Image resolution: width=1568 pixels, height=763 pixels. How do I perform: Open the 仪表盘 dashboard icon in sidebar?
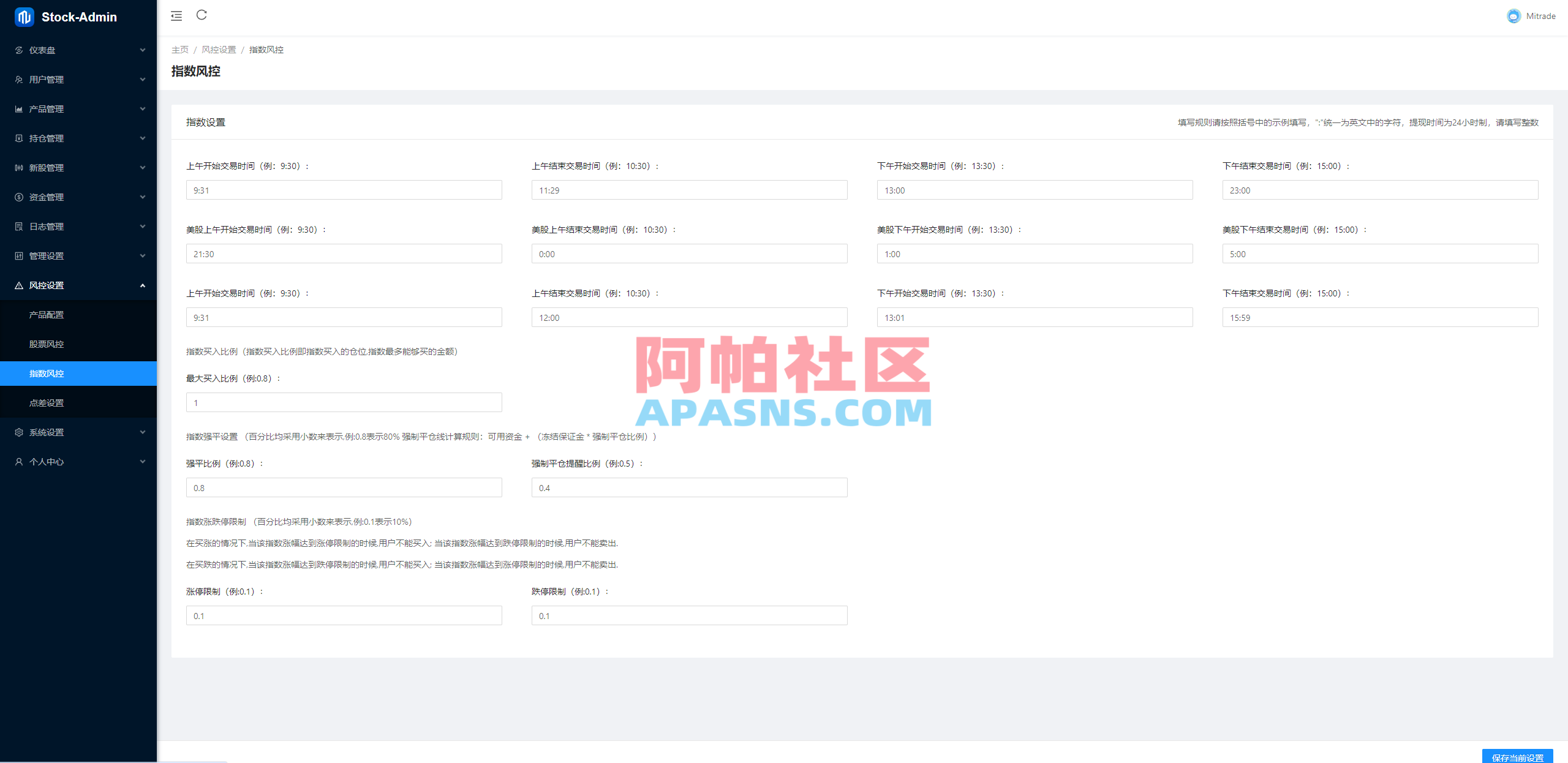pos(18,50)
